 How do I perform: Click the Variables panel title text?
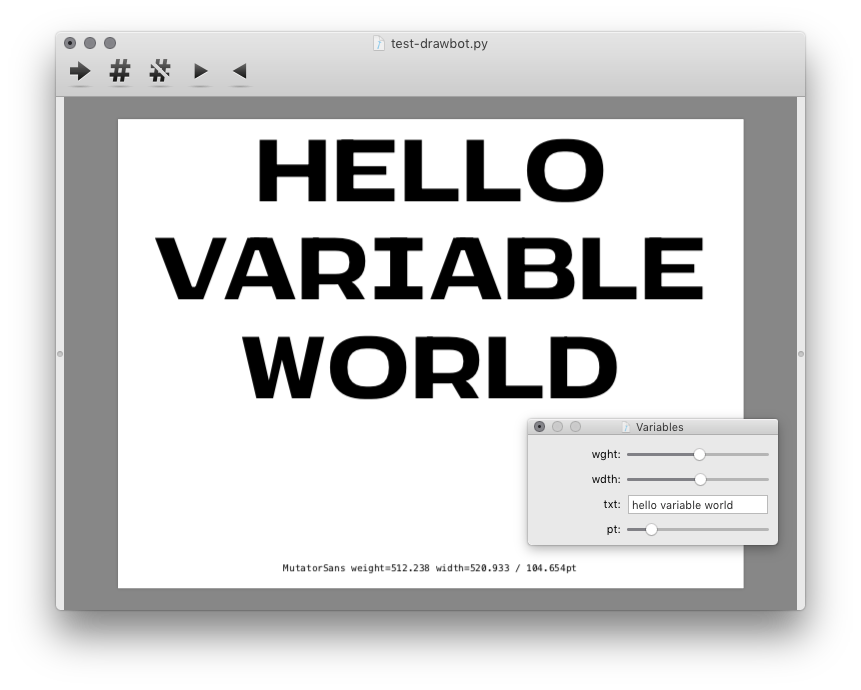[659, 427]
